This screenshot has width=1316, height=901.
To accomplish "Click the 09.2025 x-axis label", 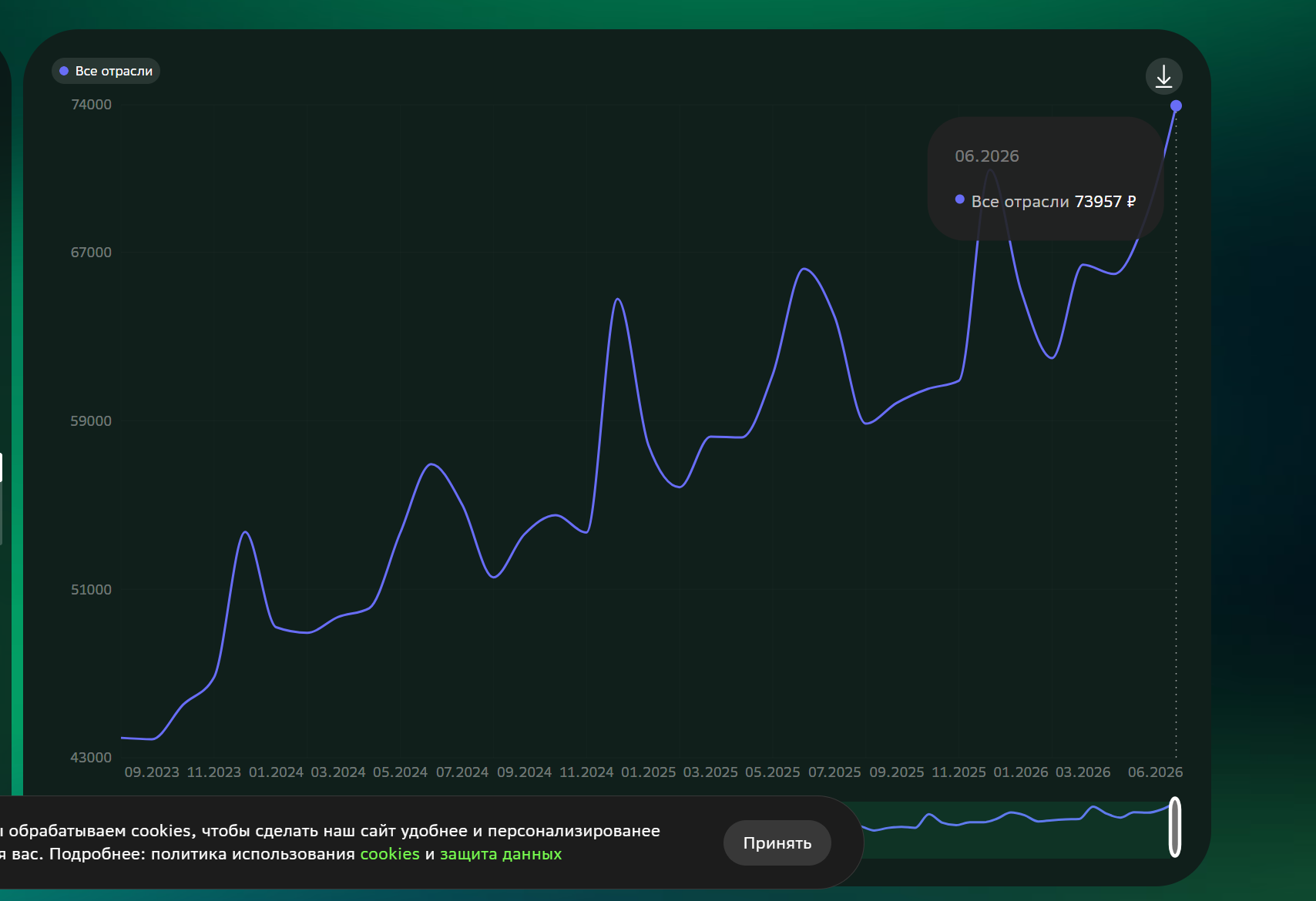I will 897,772.
